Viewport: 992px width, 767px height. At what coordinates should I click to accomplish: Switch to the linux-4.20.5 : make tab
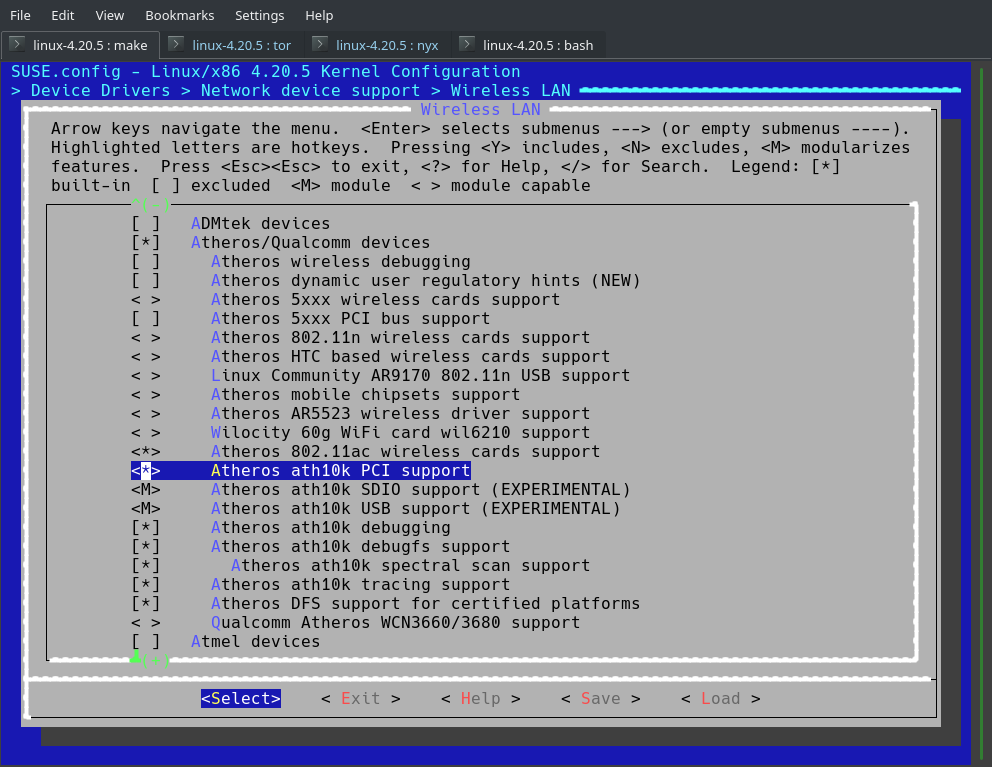[80, 45]
